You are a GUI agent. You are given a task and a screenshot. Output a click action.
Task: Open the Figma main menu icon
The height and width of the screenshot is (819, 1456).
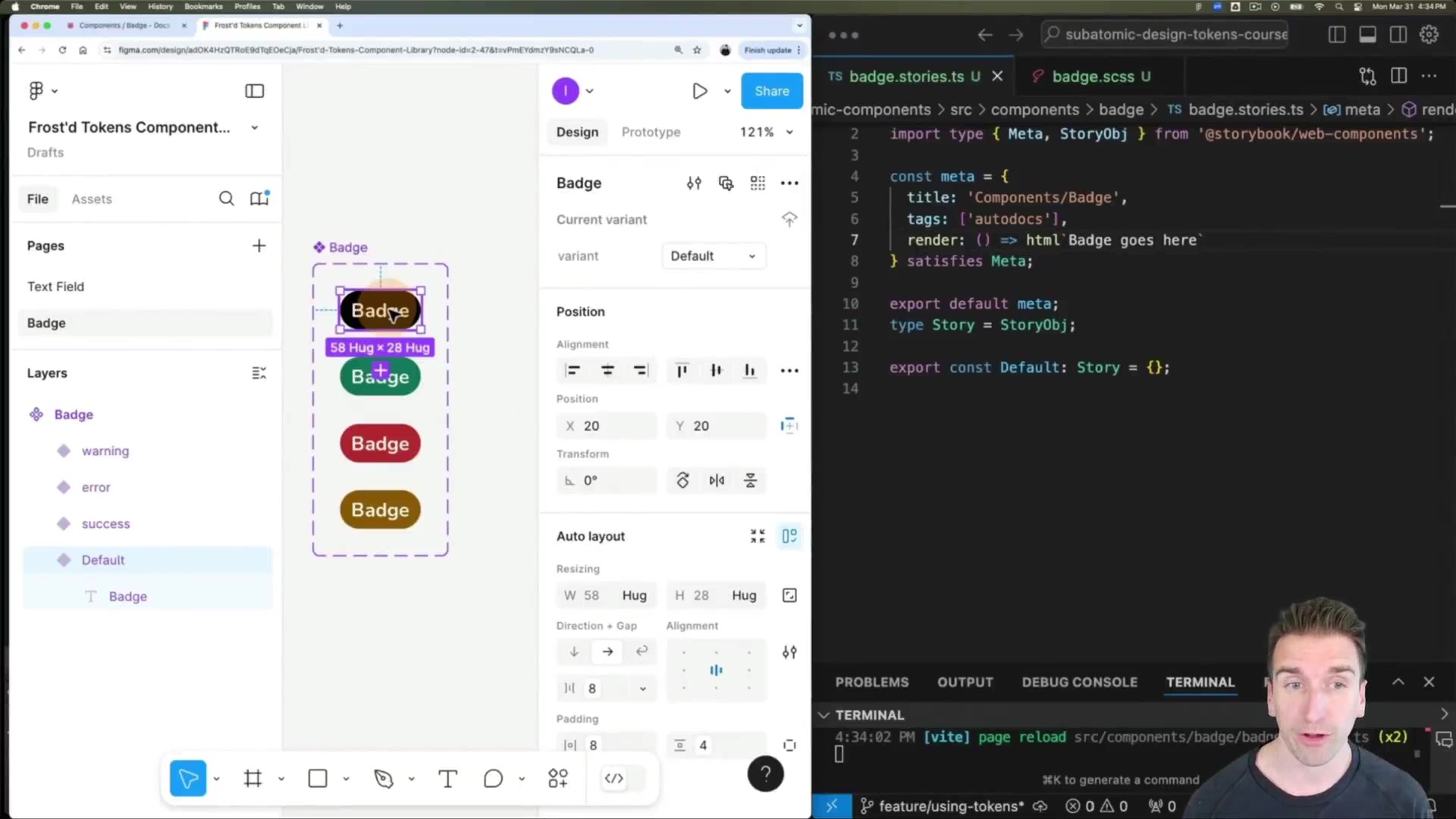point(36,91)
